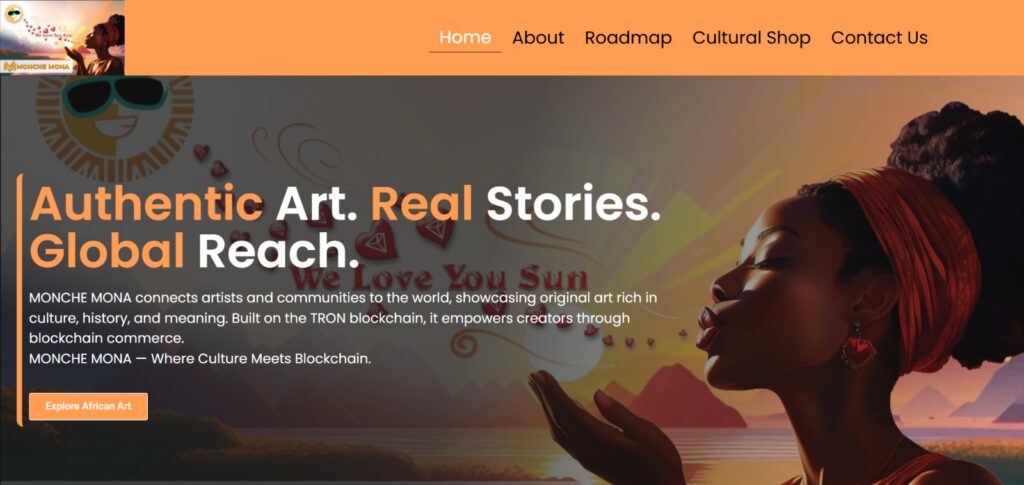Open the Roadmap menu item

click(x=628, y=38)
